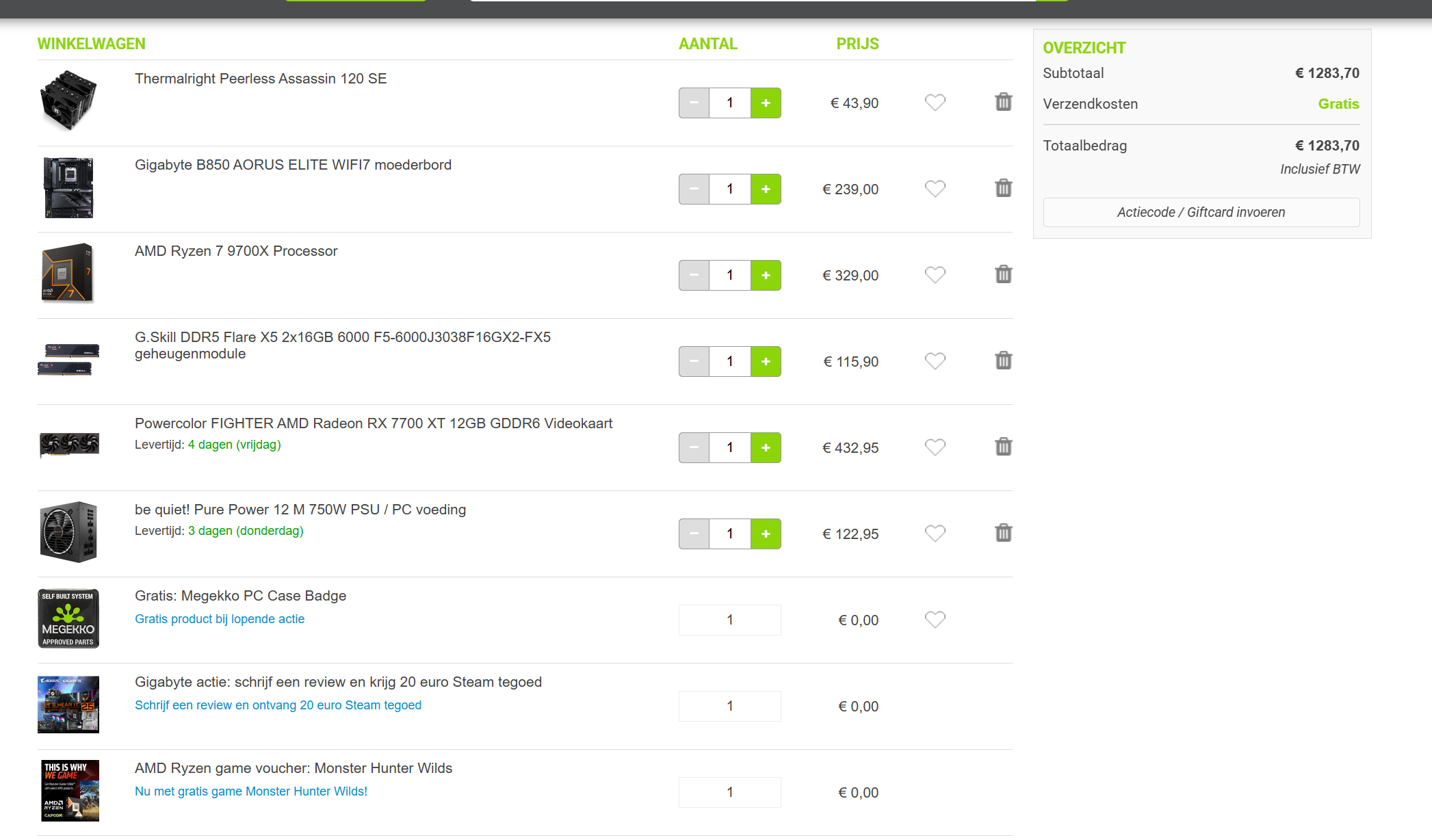This screenshot has width=1432, height=840.
Task: Select Levertijd '4 dagen (vrijdag)' text
Action: [235, 445]
